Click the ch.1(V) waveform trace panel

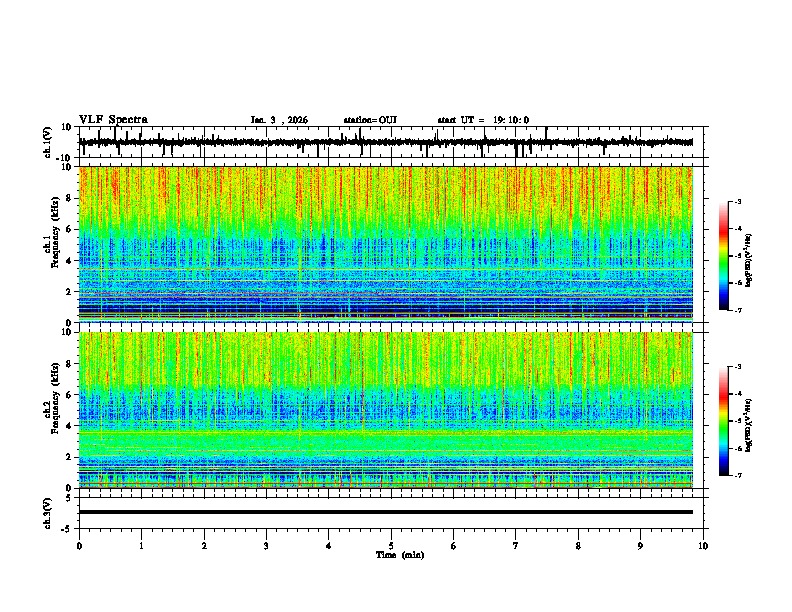(391, 142)
